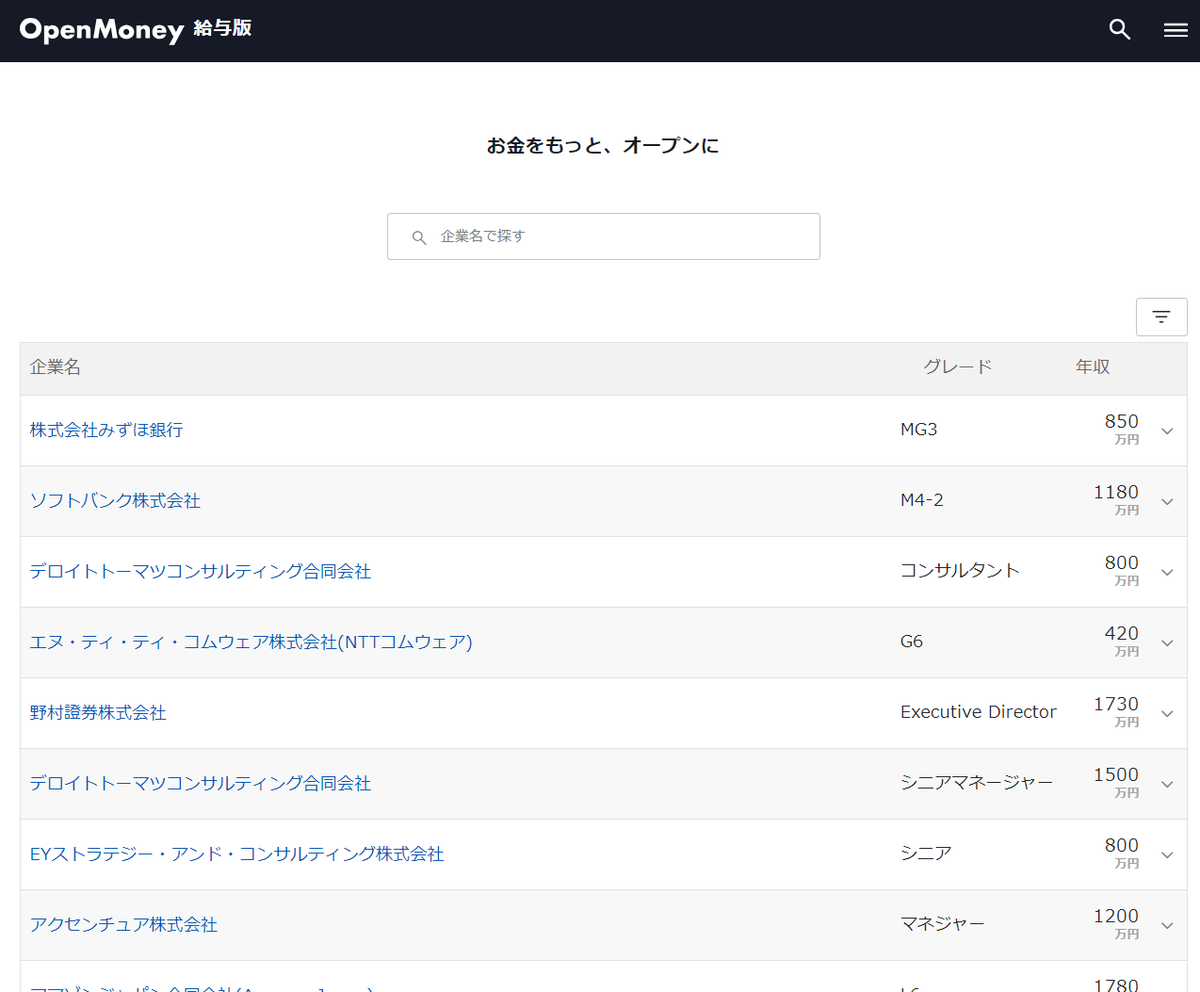
Task: Click the MG3 grade cell
Action: (919, 430)
